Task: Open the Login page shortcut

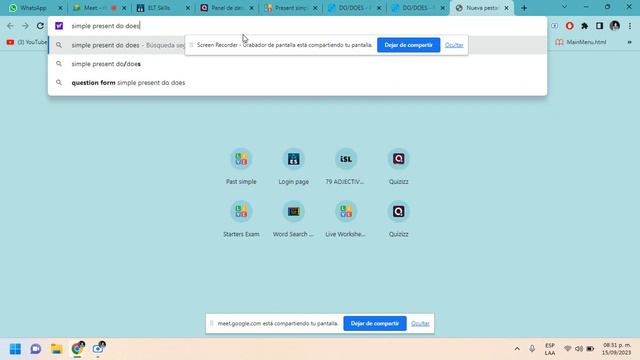Action: tap(293, 167)
